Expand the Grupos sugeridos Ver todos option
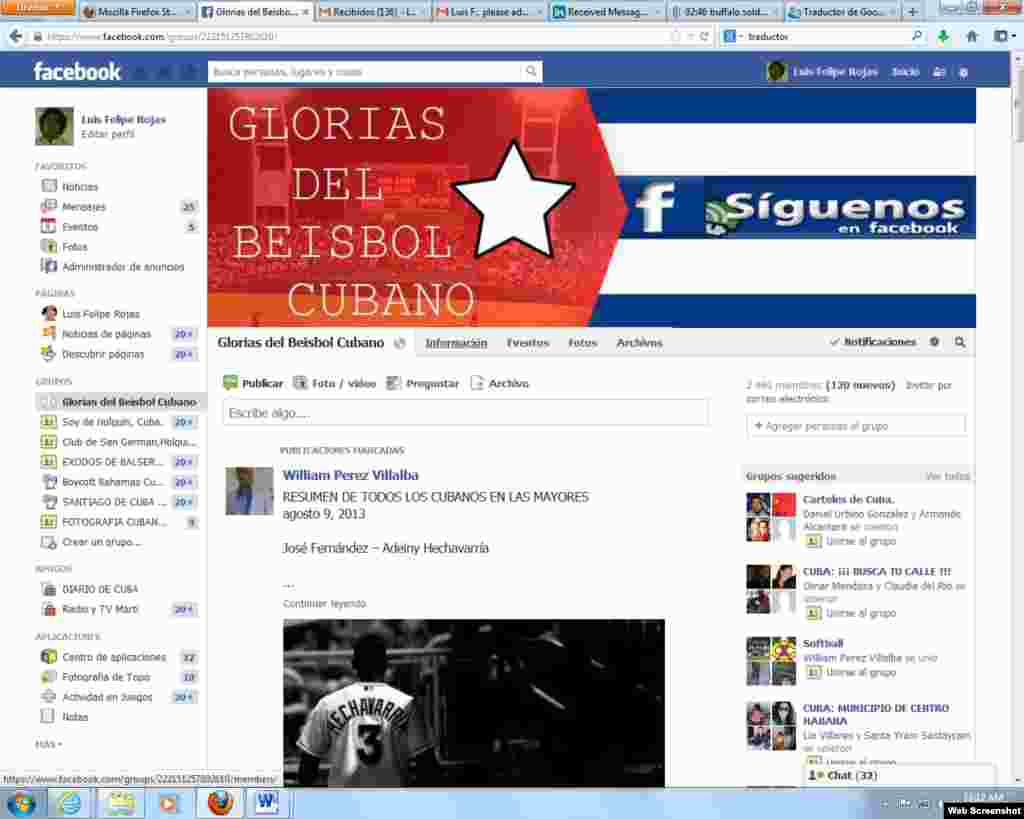This screenshot has height=819, width=1024. click(946, 476)
